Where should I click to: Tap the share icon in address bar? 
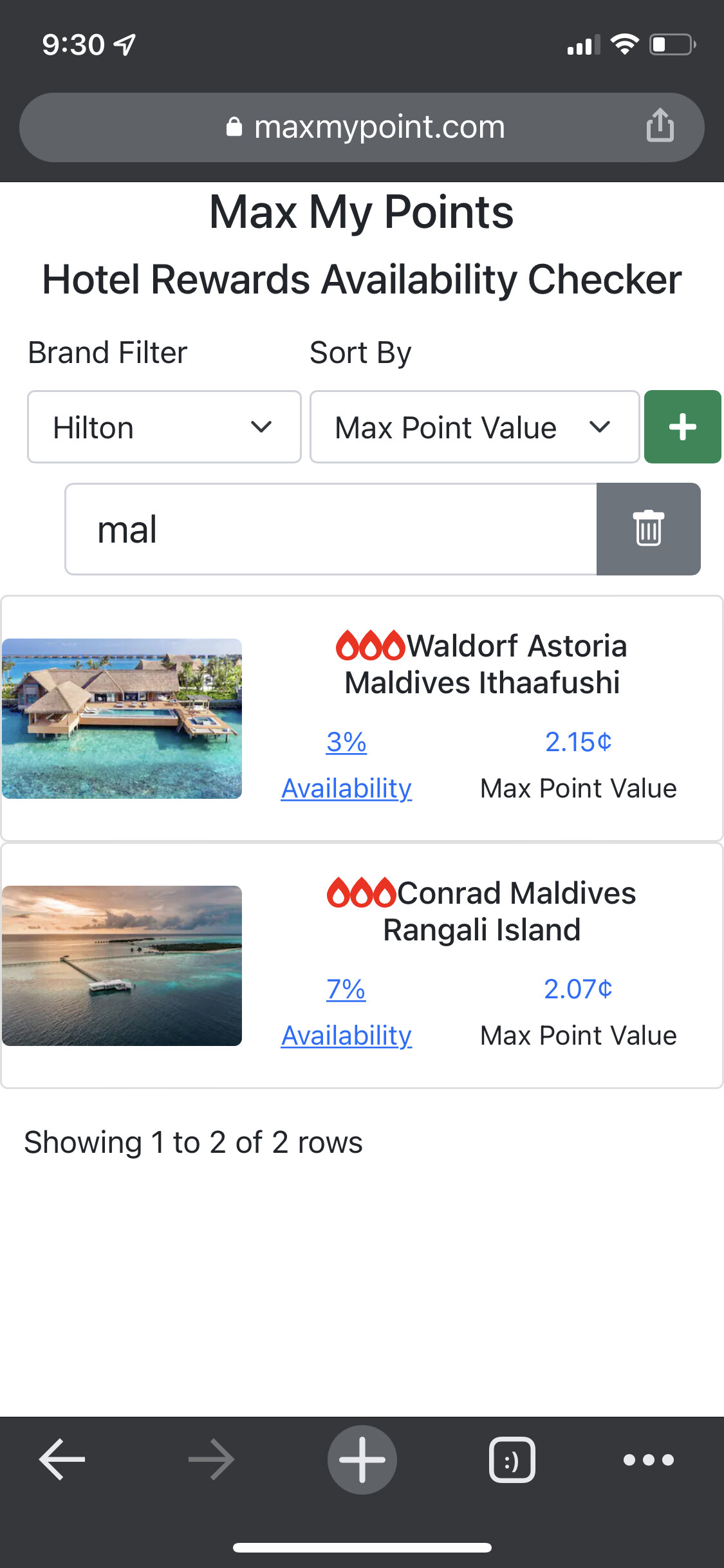(x=660, y=126)
